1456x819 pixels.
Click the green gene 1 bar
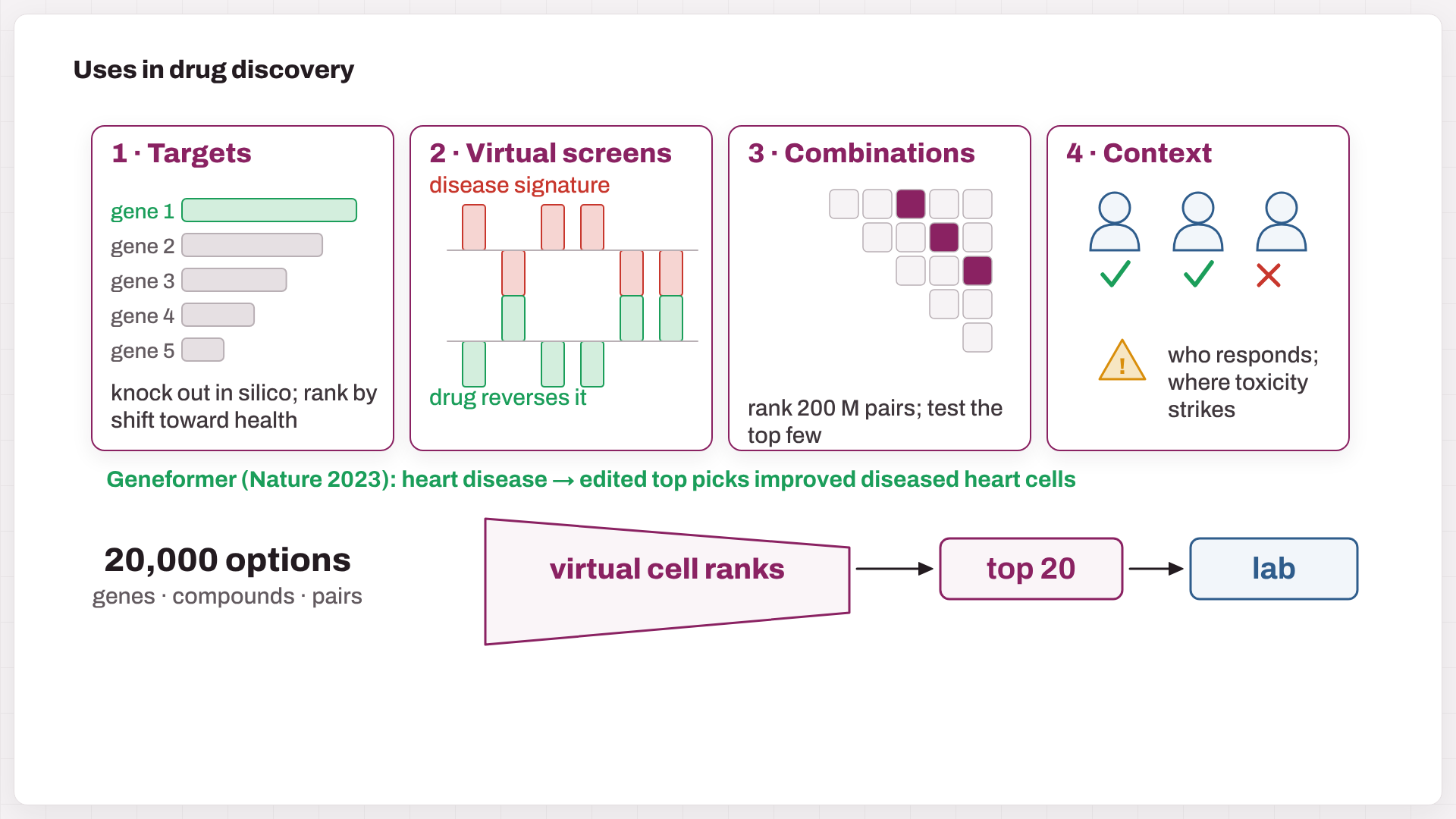(x=269, y=210)
